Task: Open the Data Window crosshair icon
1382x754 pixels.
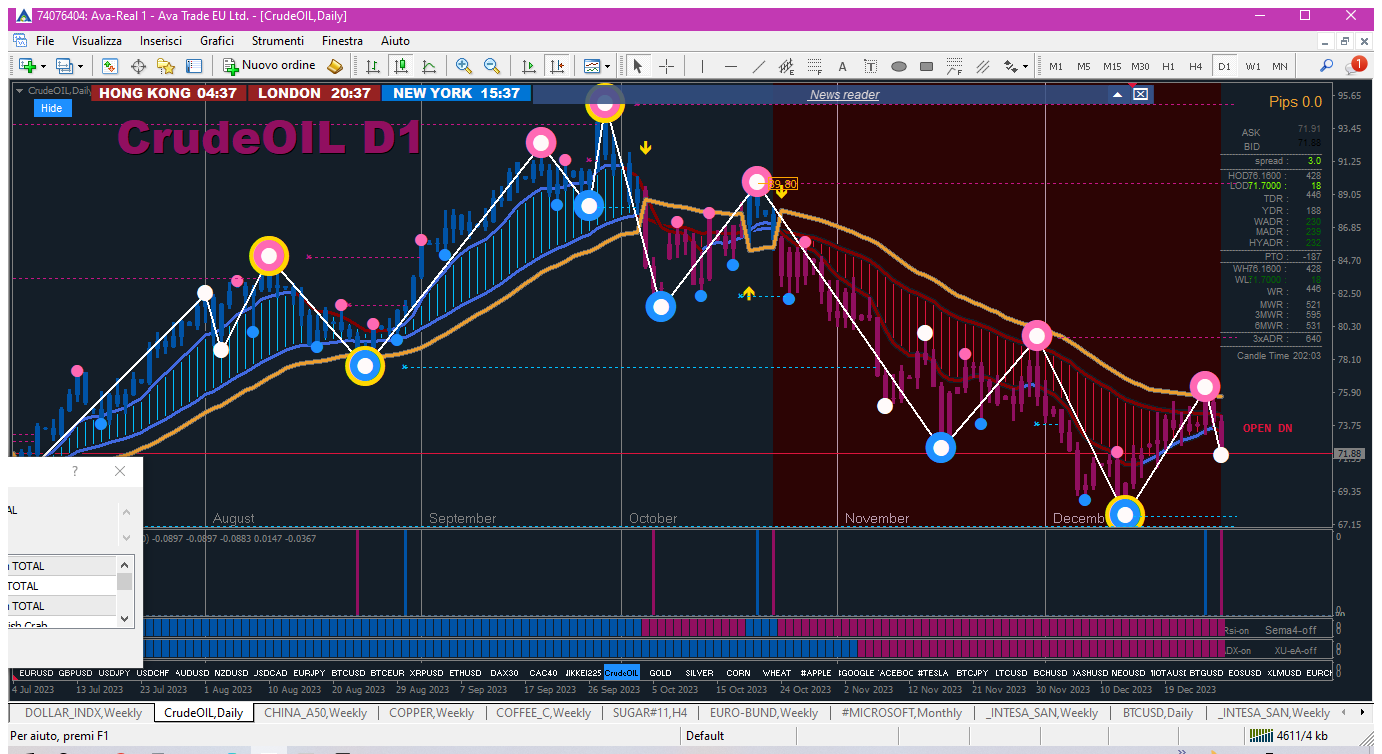Action: 138,66
